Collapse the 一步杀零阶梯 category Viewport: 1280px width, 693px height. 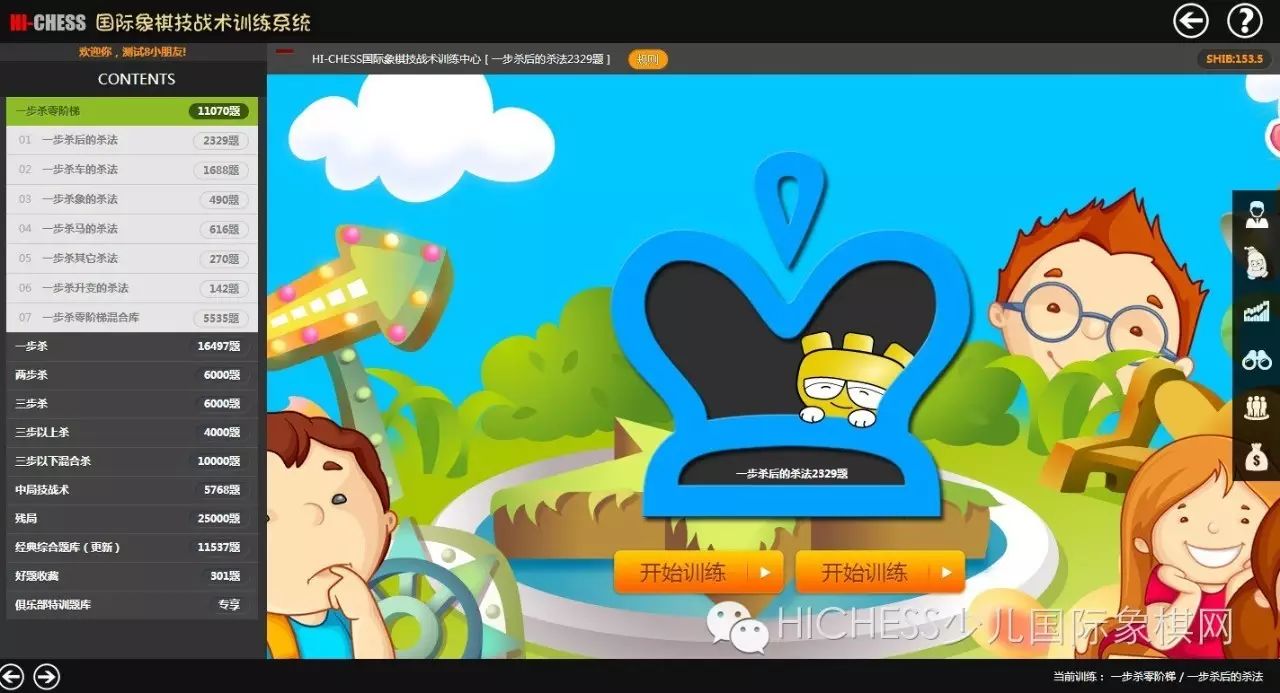[x=132, y=111]
